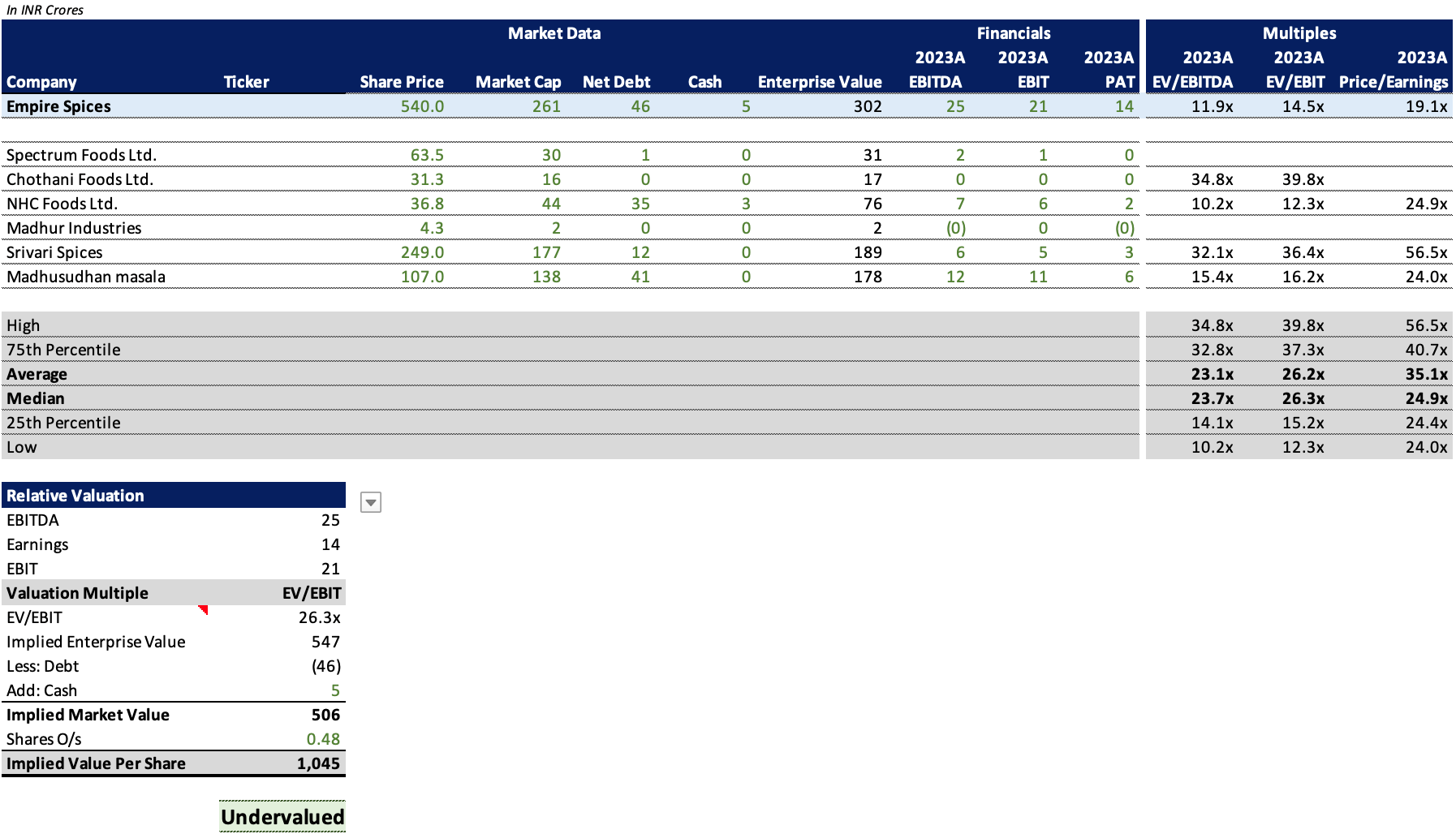Click the red comment indicator near EV/EBIT

pyautogui.click(x=204, y=609)
